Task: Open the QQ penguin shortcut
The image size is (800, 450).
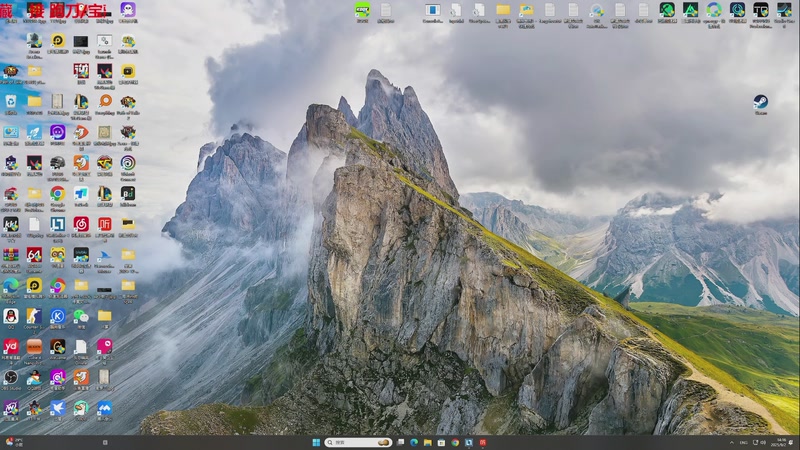Action: [x=11, y=317]
